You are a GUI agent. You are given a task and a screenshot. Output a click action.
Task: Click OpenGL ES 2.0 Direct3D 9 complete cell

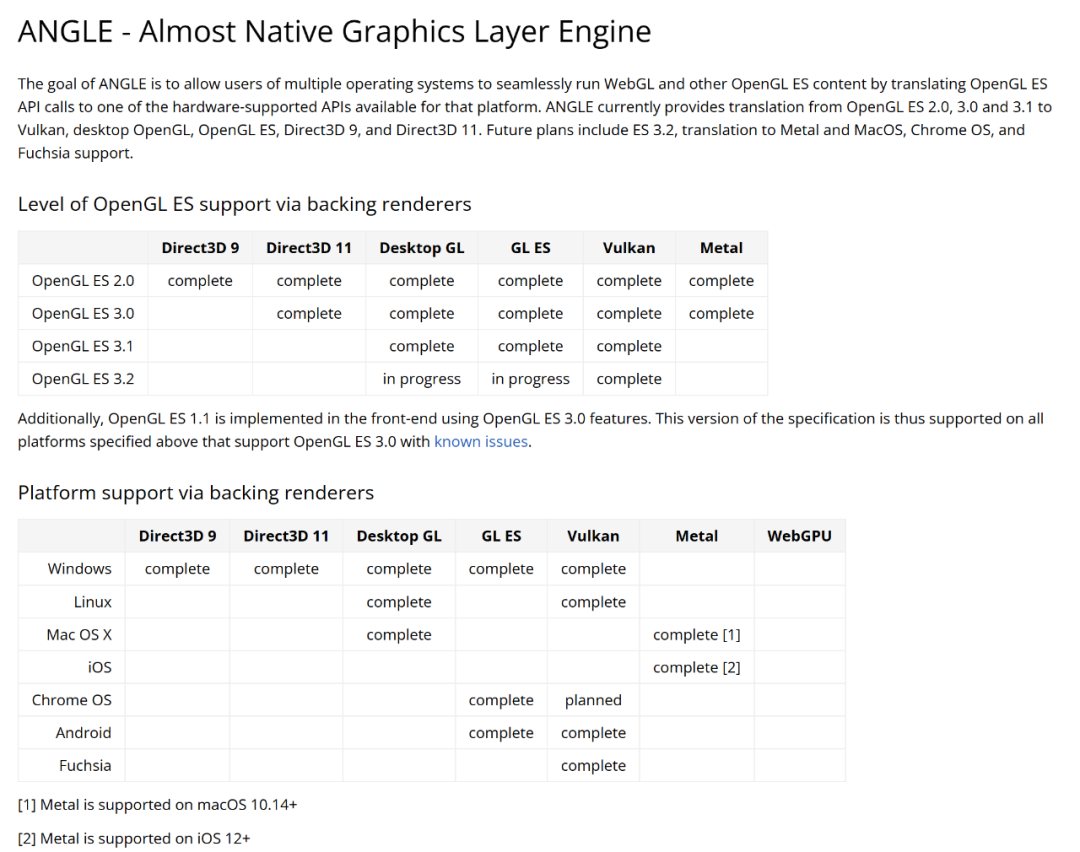pos(200,281)
